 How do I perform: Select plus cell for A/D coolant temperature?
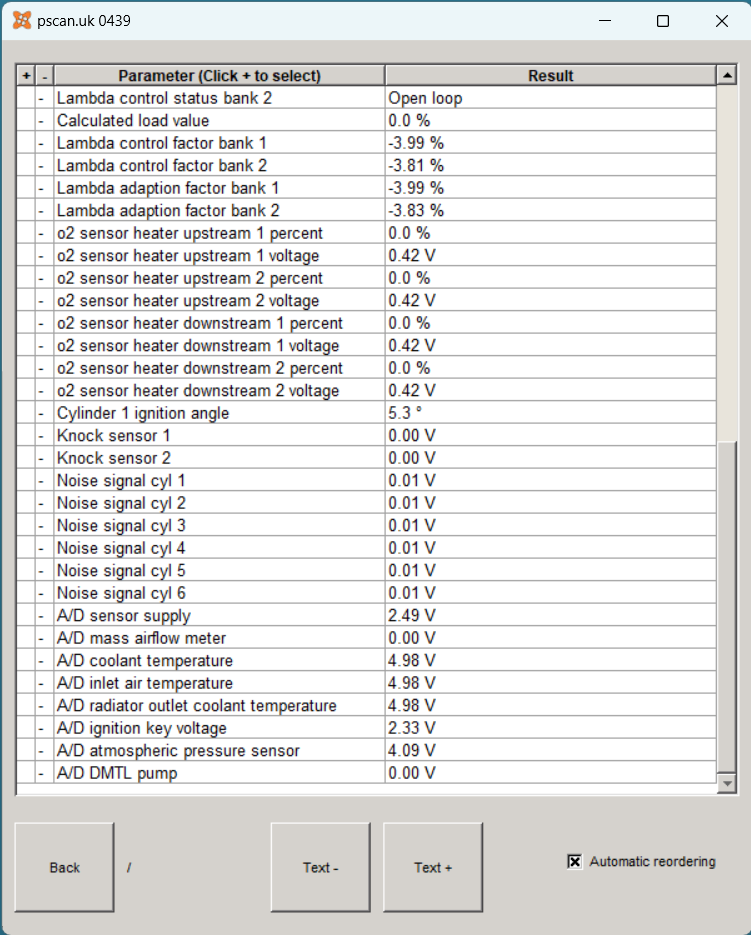pyautogui.click(x=26, y=661)
